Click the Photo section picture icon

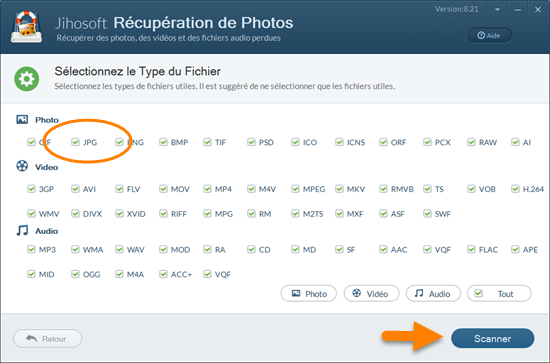point(22,120)
